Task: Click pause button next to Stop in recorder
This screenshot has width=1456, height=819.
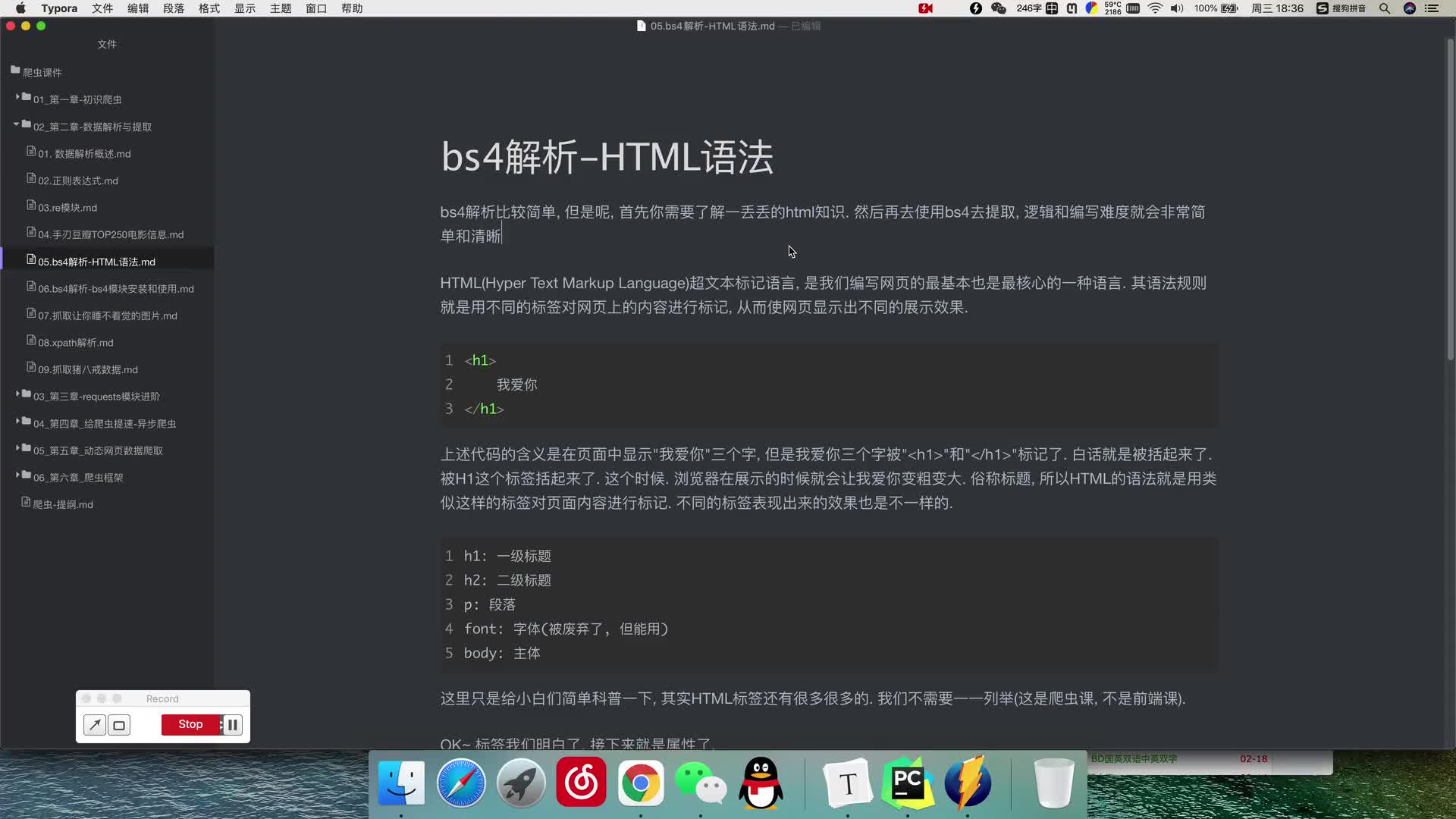Action: [x=232, y=724]
